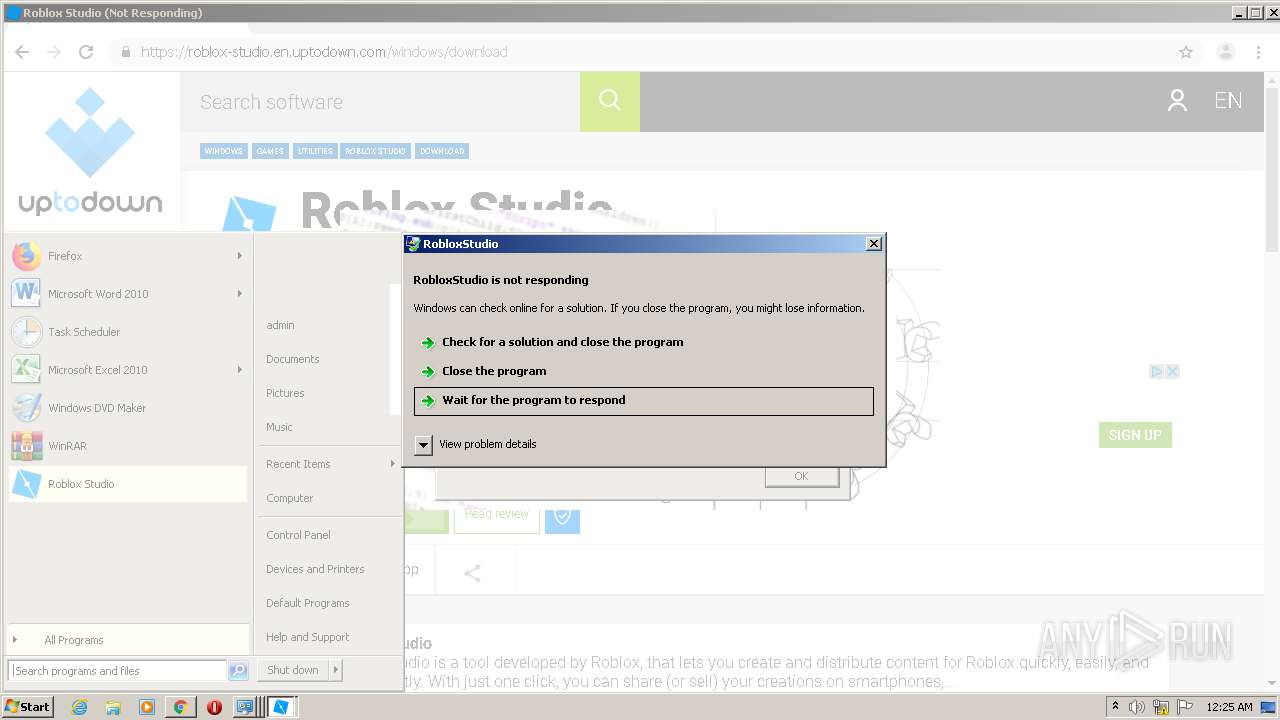Focus the Search programs and files box
The height and width of the screenshot is (720, 1280).
click(x=117, y=671)
